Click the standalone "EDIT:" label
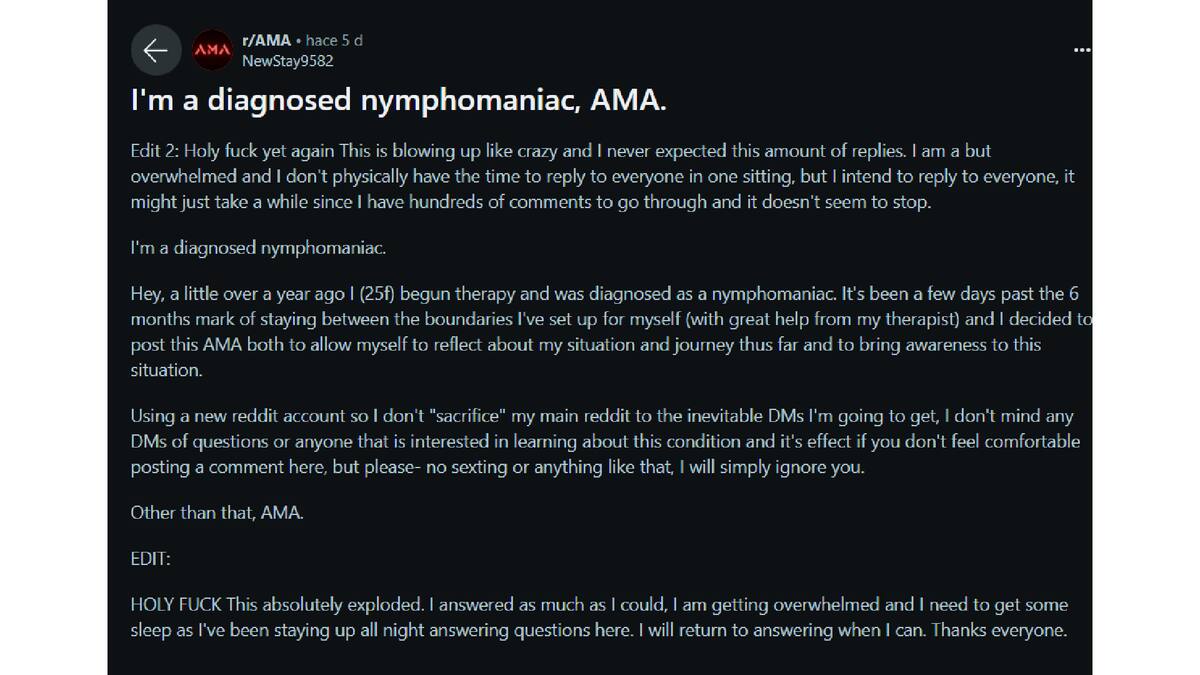1200x675 pixels. [150, 560]
